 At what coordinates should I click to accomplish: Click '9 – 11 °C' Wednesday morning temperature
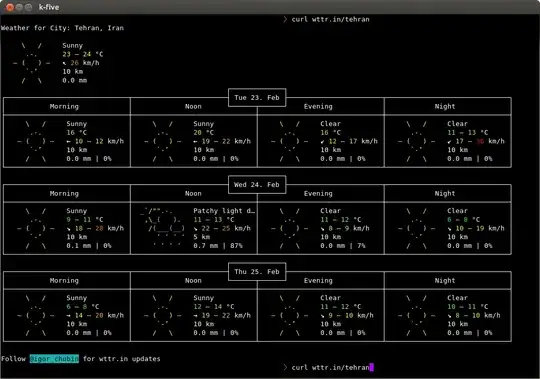click(85, 220)
